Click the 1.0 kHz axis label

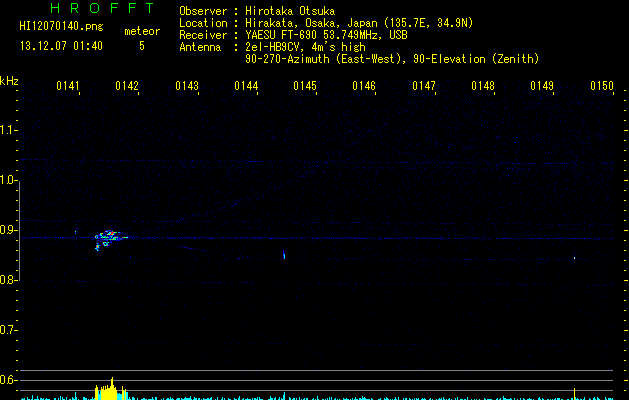[x=8, y=180]
